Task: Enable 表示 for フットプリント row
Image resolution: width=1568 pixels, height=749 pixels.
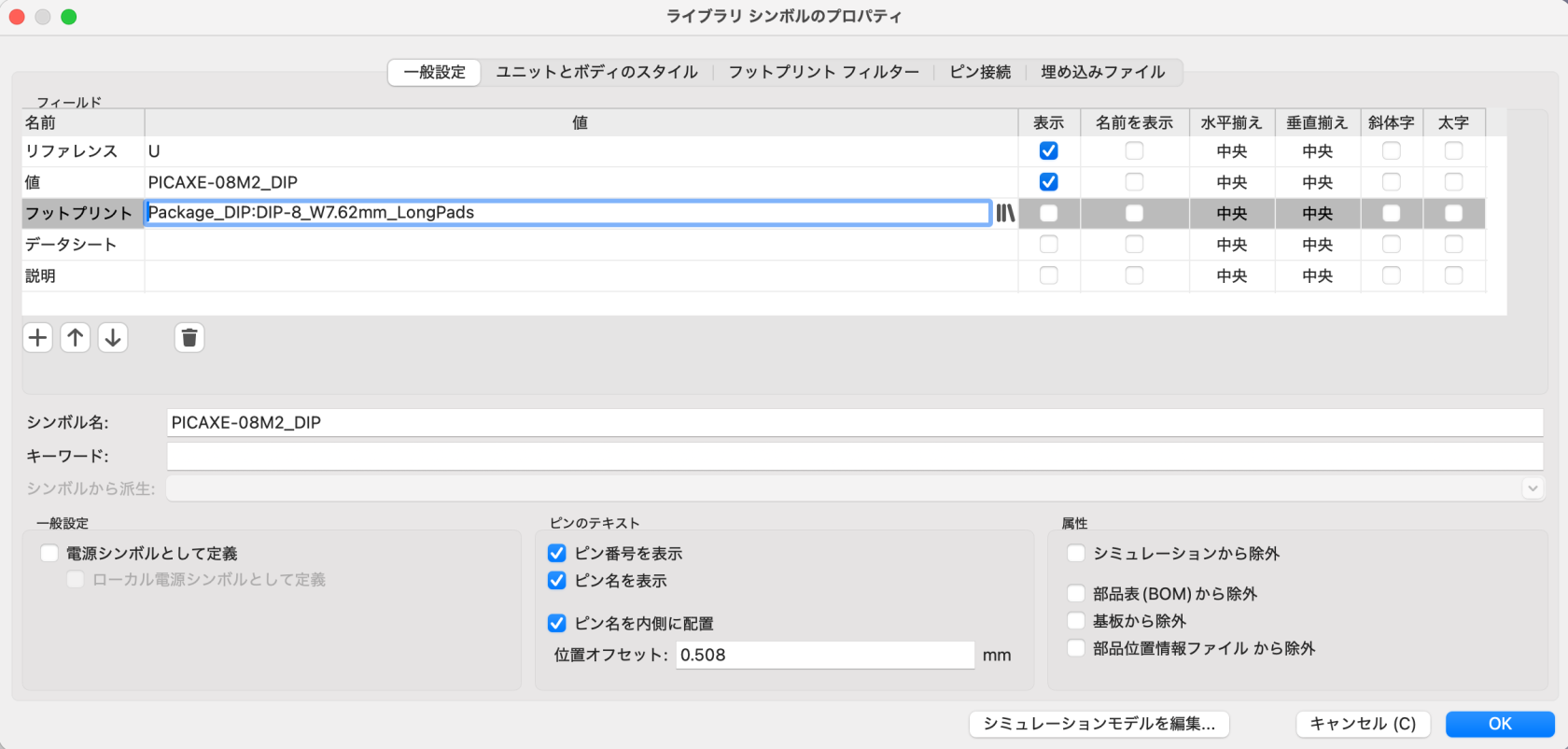Action: 1049,213
